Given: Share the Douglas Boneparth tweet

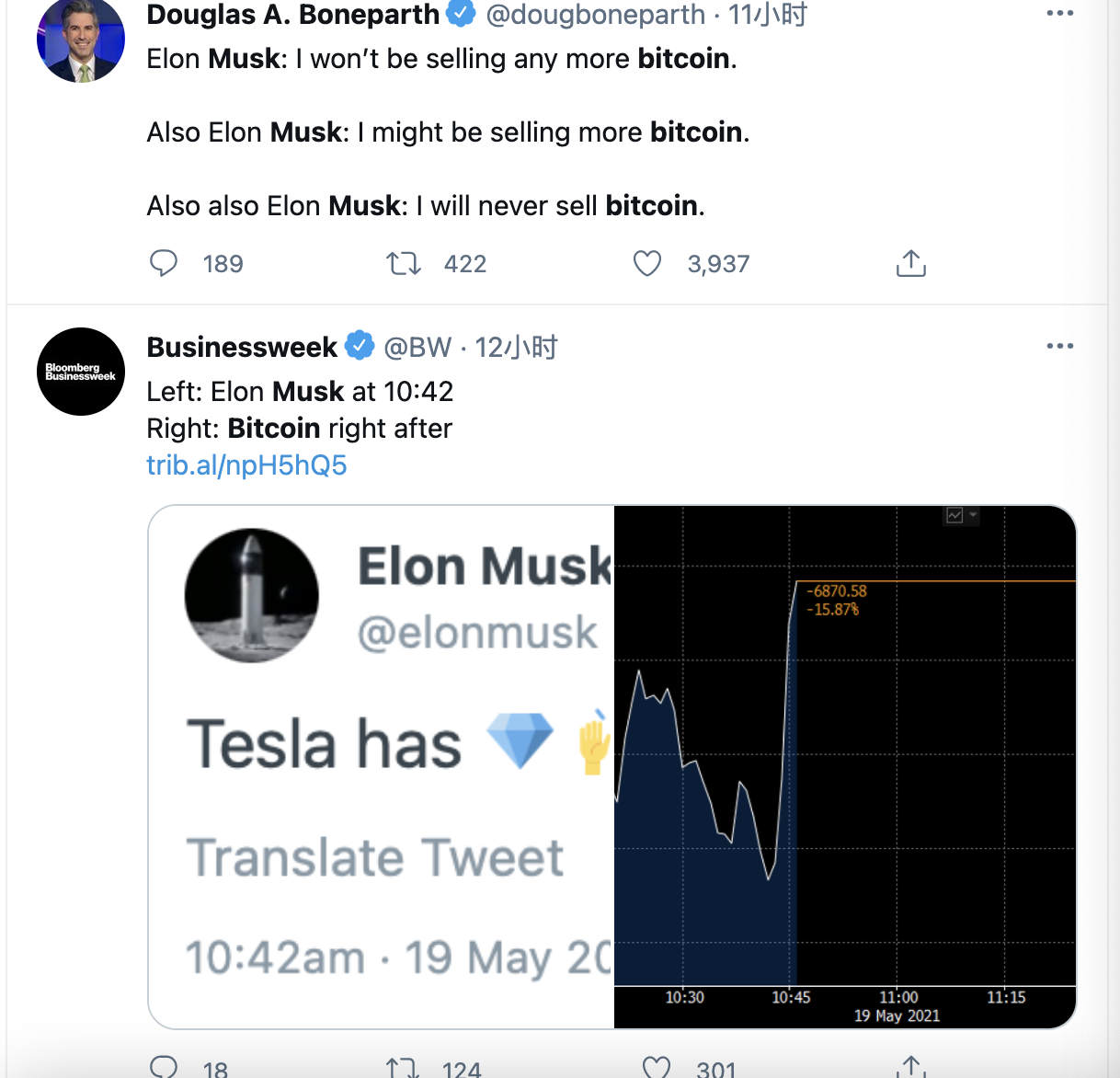Looking at the screenshot, I should point(910,264).
